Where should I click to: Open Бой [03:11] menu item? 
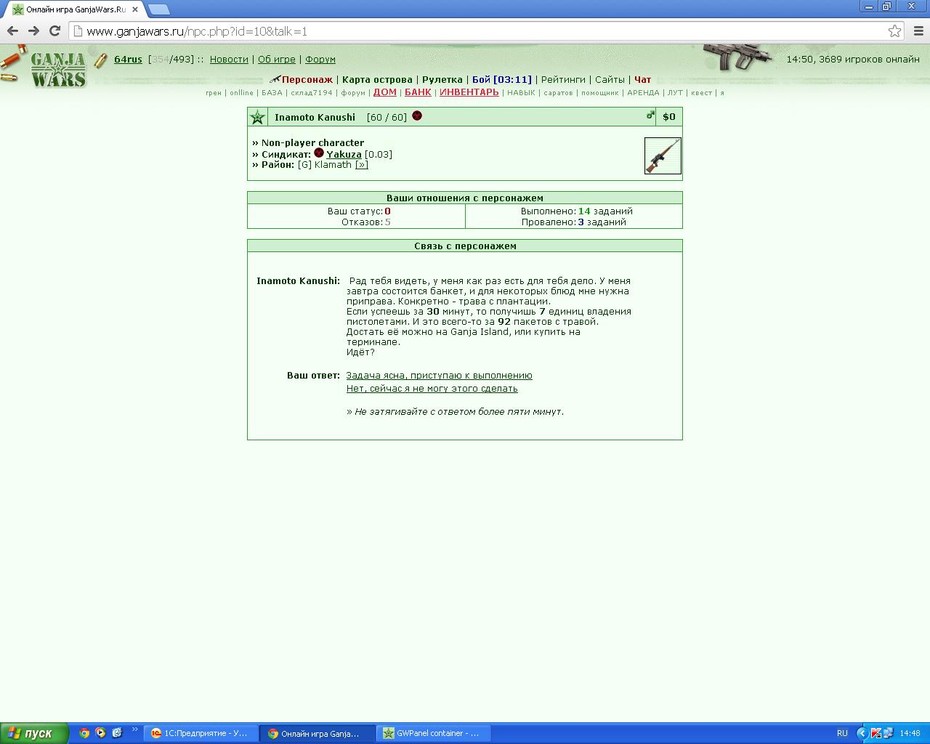pyautogui.click(x=502, y=80)
